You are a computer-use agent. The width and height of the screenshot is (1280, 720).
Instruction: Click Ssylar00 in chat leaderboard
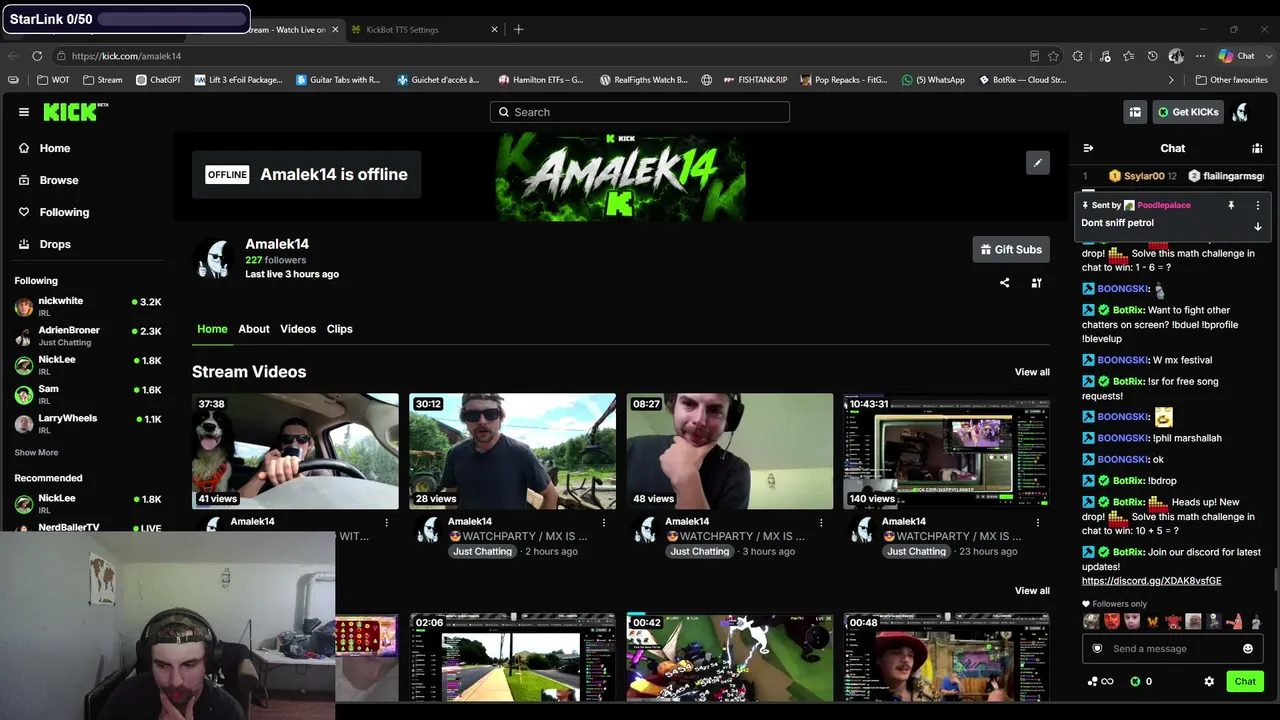pos(1144,176)
